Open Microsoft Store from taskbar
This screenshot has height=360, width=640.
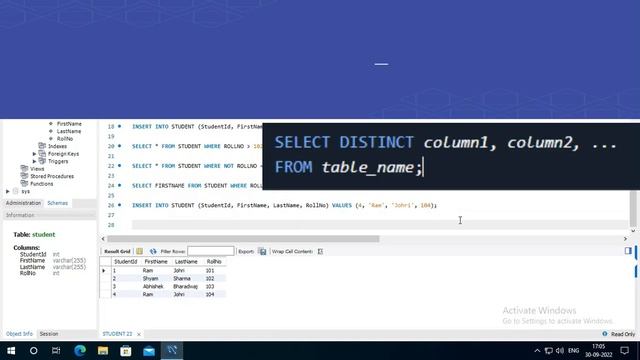click(x=126, y=351)
